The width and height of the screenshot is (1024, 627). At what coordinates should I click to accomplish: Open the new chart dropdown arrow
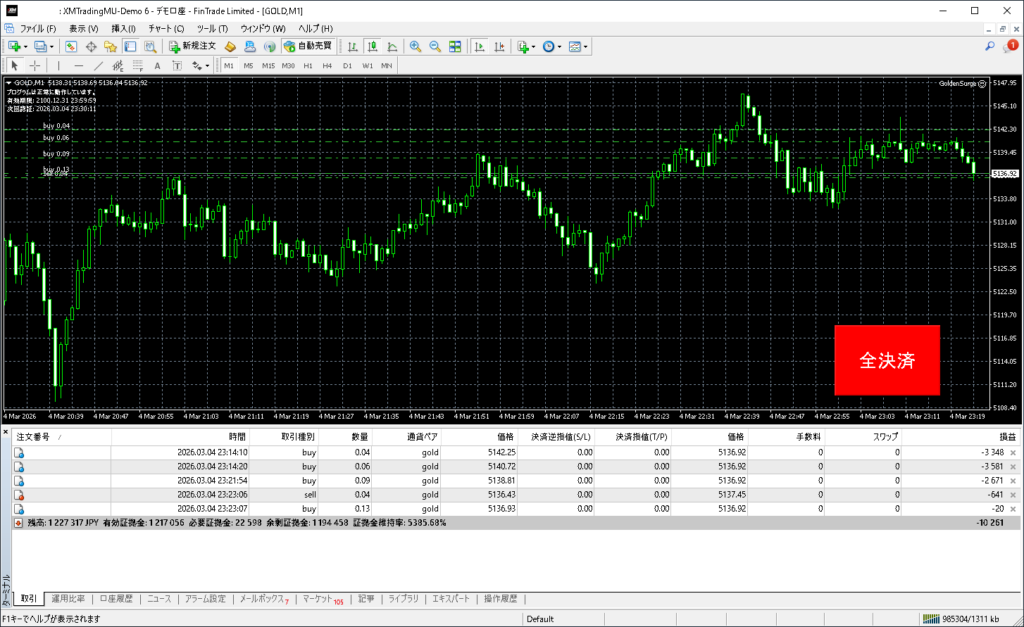pos(26,46)
